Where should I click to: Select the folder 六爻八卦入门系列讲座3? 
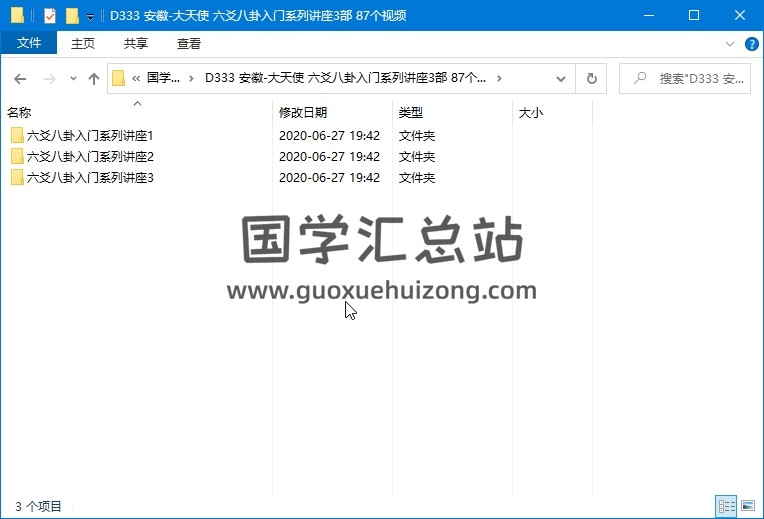(90, 177)
